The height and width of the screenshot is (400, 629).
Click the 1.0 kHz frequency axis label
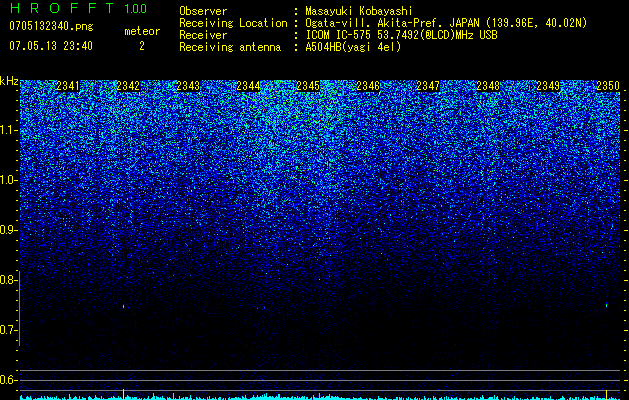[9, 180]
